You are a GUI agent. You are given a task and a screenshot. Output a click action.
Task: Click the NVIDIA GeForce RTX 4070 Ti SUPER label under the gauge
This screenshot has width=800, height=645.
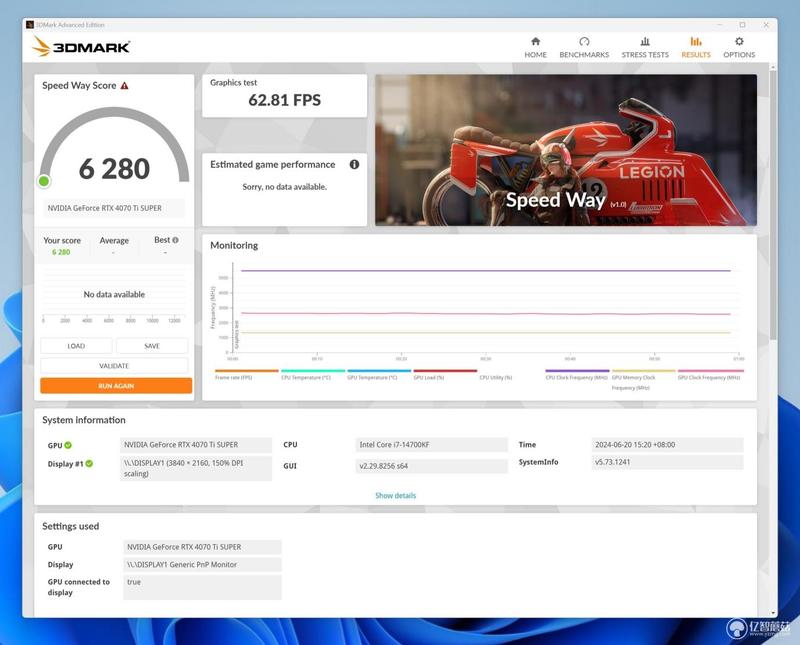(x=114, y=208)
